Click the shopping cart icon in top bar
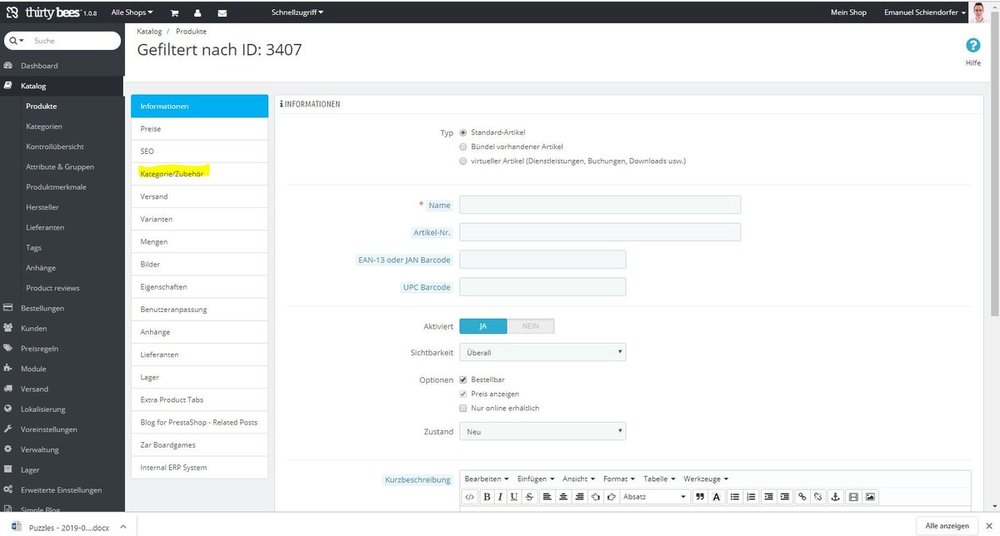Screen dimensions: 1000x536 175,13
